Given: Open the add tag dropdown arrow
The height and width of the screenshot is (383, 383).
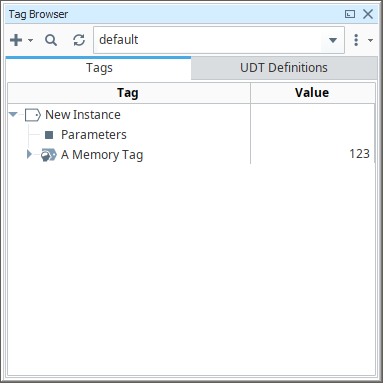Looking at the screenshot, I should 31,40.
